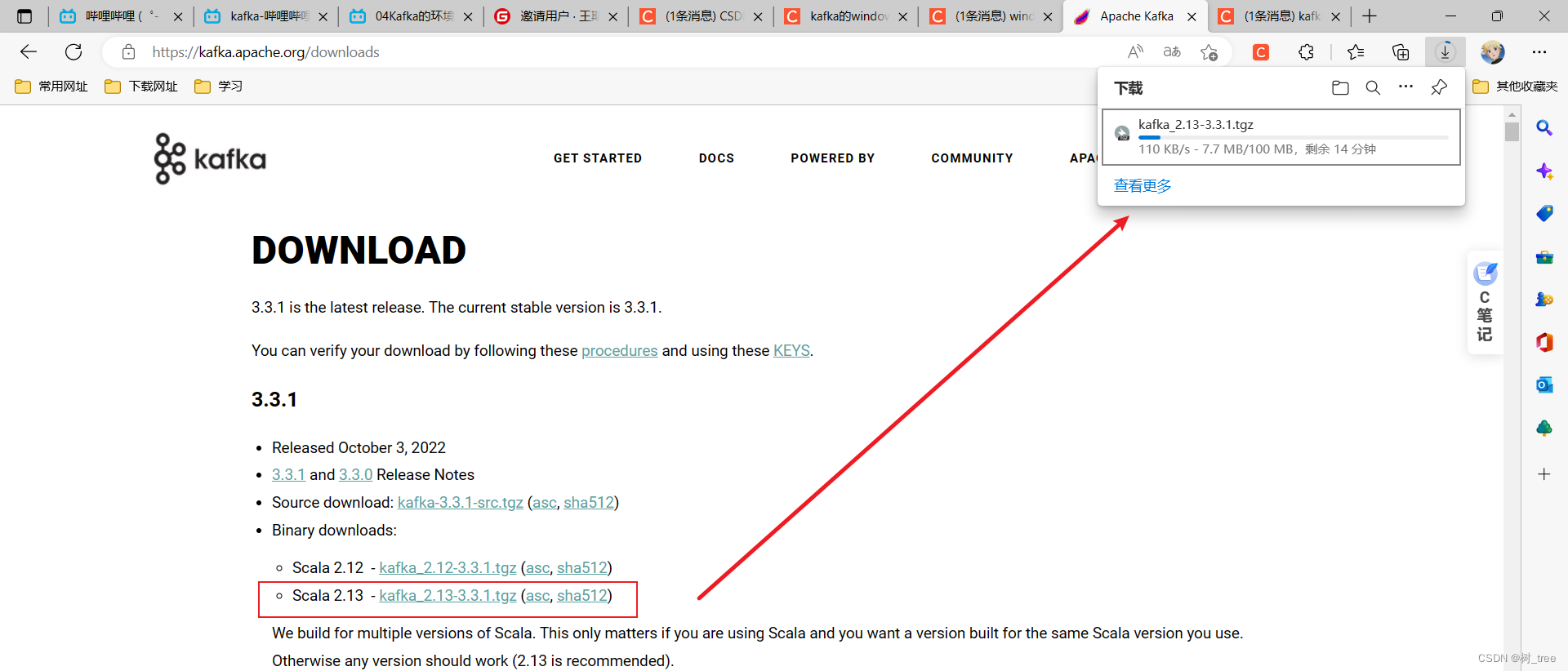Open the Favorites list icon
The image size is (1568, 671).
click(x=1356, y=52)
